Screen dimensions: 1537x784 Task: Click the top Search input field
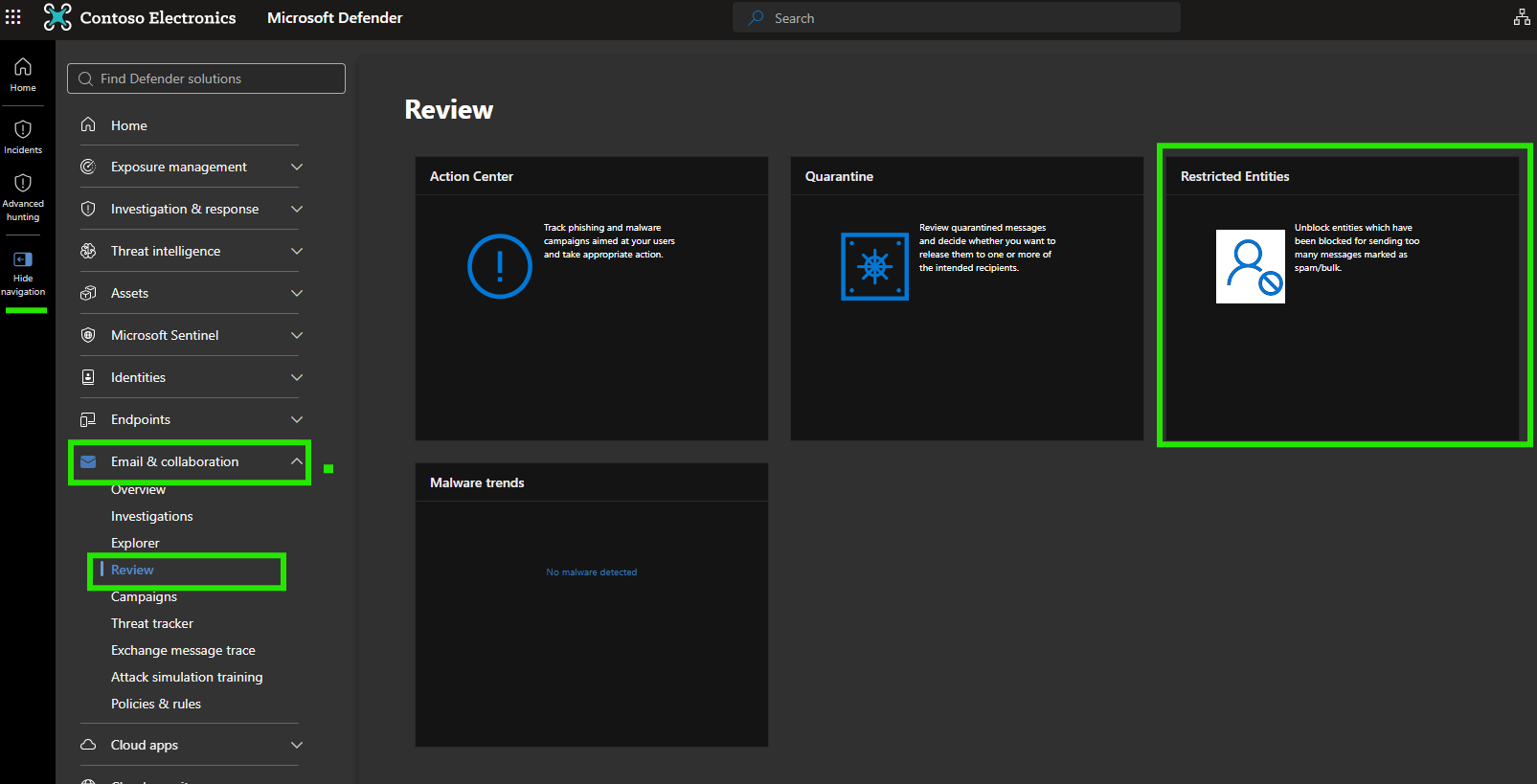click(957, 17)
